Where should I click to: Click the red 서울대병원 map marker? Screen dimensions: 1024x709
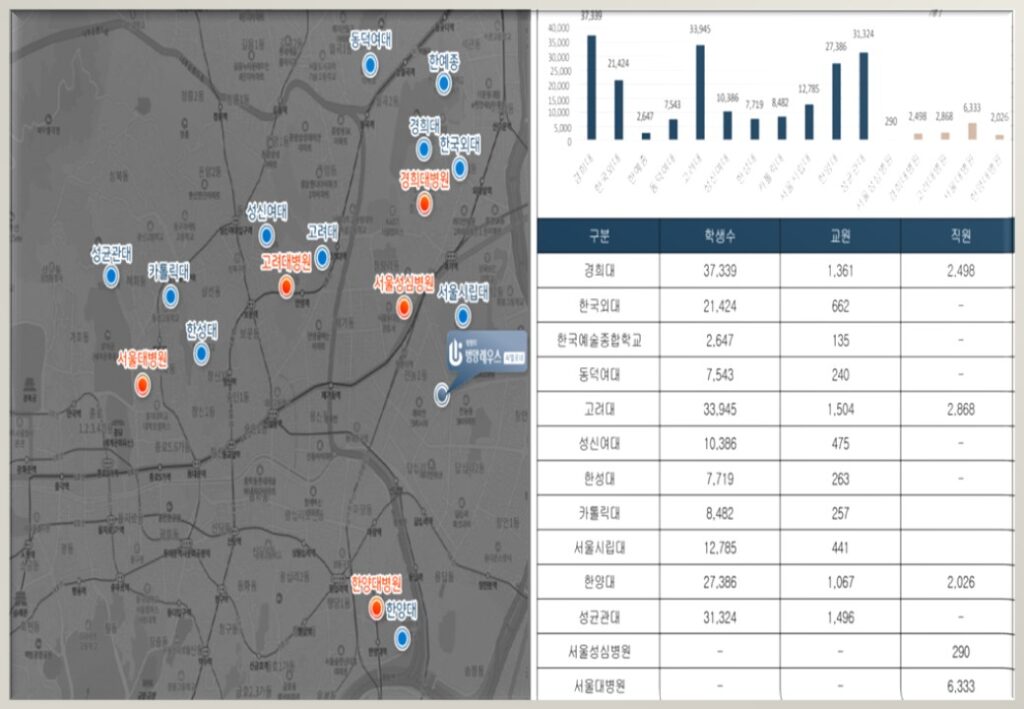pos(143,383)
